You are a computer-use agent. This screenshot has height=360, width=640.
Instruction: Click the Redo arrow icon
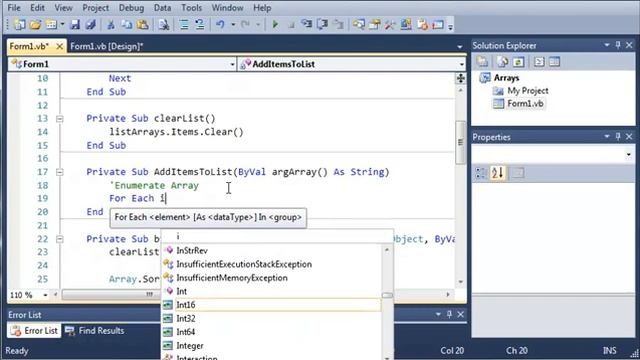point(245,25)
